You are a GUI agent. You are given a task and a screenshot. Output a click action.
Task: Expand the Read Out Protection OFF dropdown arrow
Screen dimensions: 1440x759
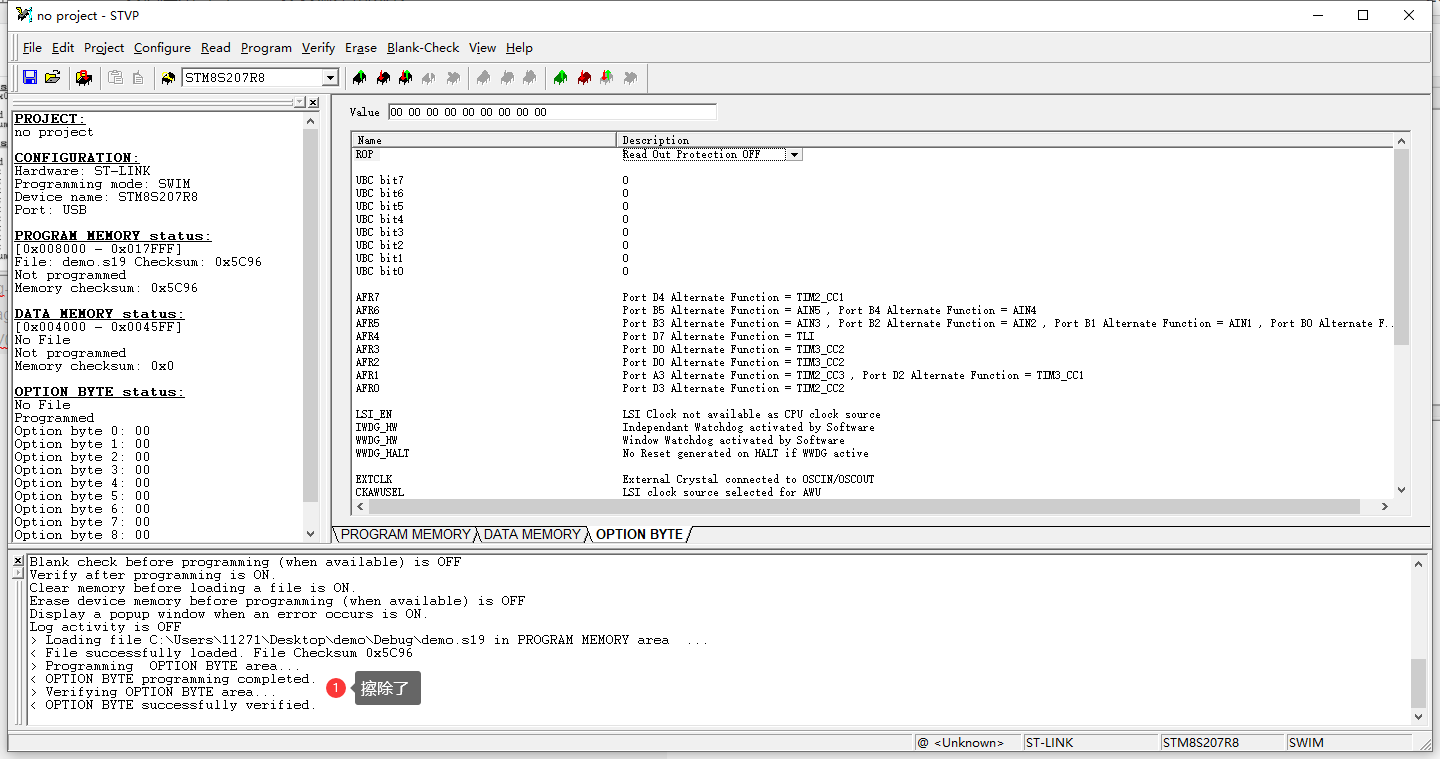[794, 155]
